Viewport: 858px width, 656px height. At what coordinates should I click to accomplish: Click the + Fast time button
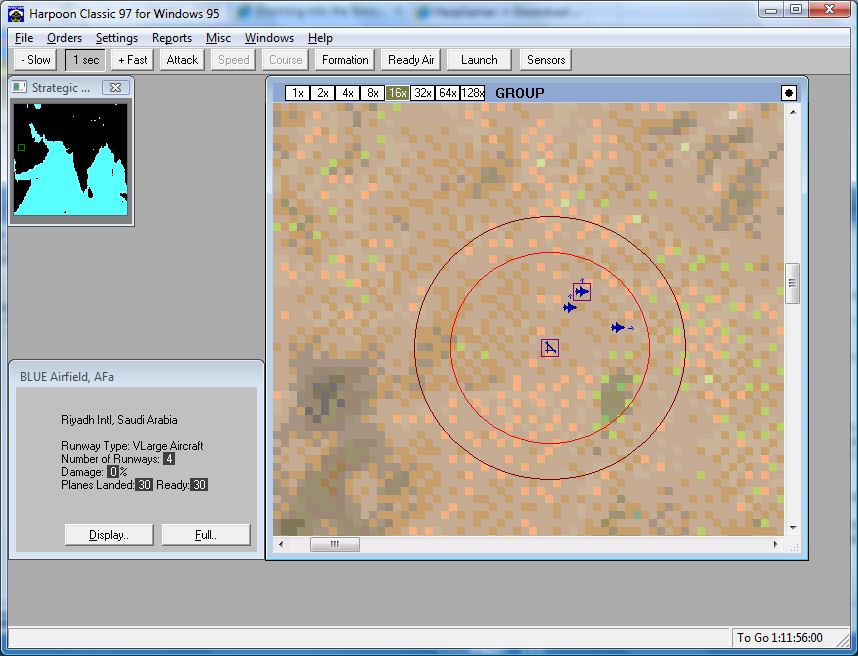132,60
